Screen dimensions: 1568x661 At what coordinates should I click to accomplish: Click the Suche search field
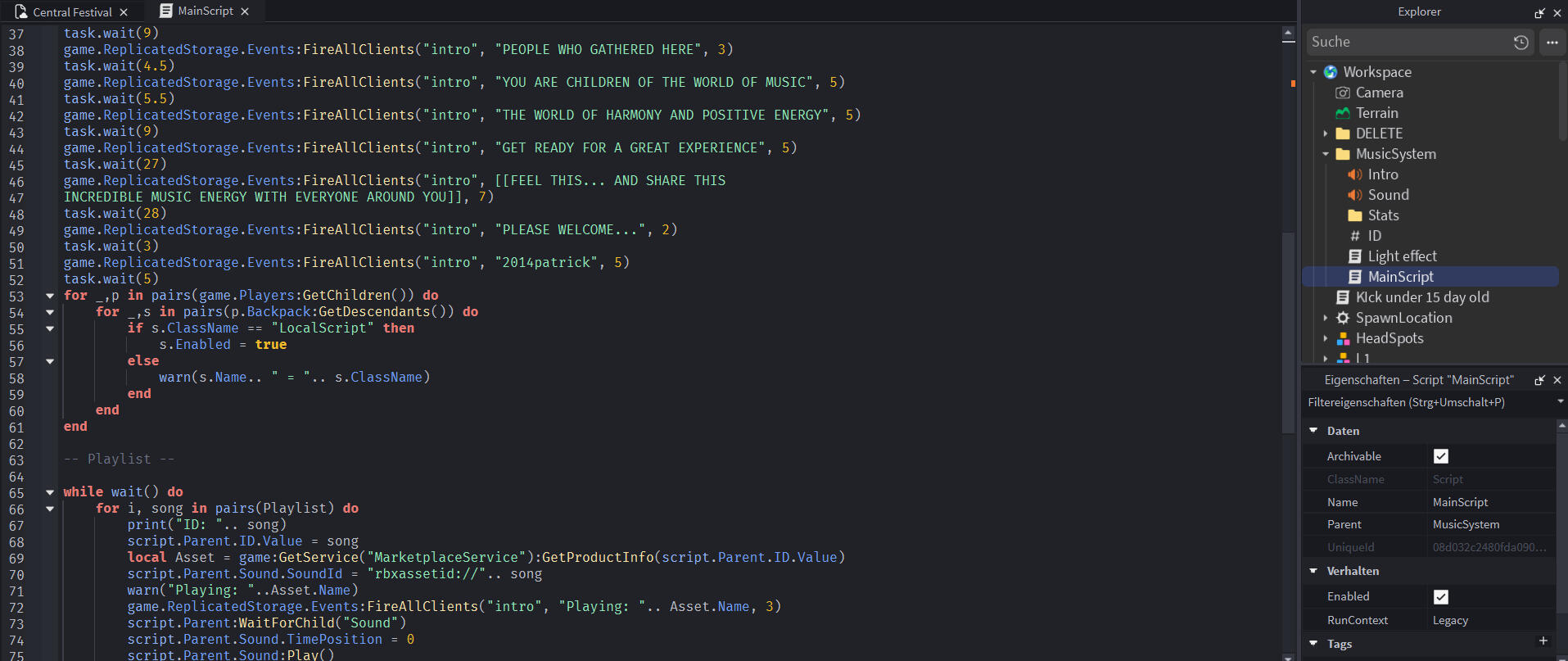[x=1407, y=42]
